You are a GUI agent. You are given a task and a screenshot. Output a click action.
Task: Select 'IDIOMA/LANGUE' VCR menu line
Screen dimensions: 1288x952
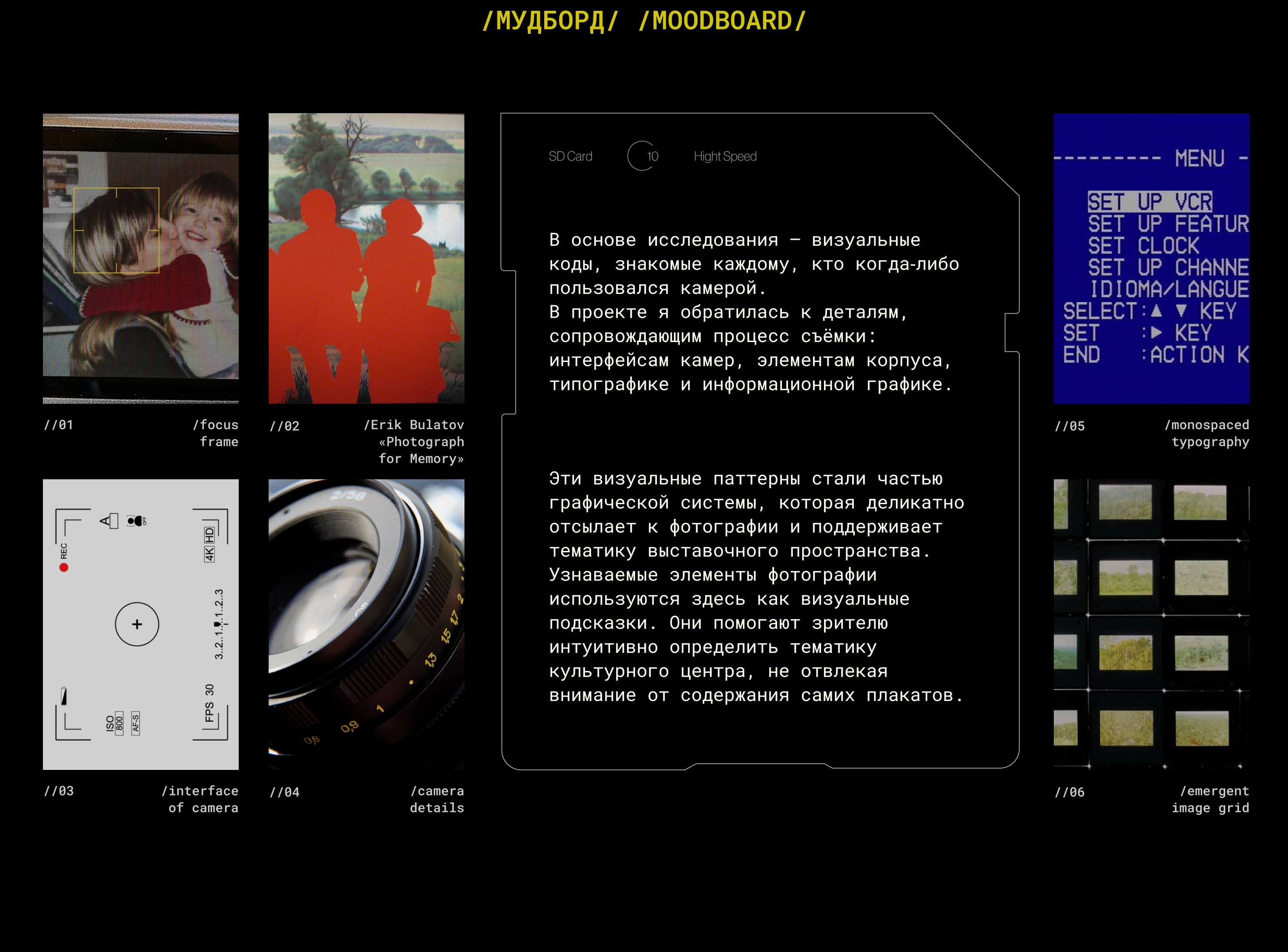pyautogui.click(x=1169, y=289)
